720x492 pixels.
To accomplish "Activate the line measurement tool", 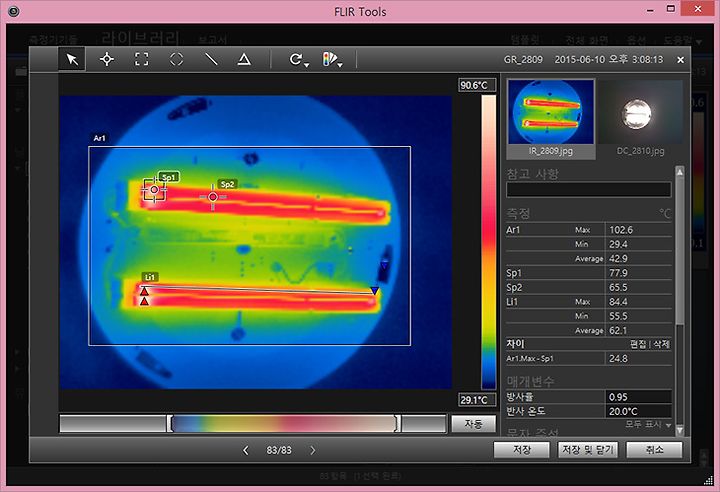I will [x=210, y=59].
